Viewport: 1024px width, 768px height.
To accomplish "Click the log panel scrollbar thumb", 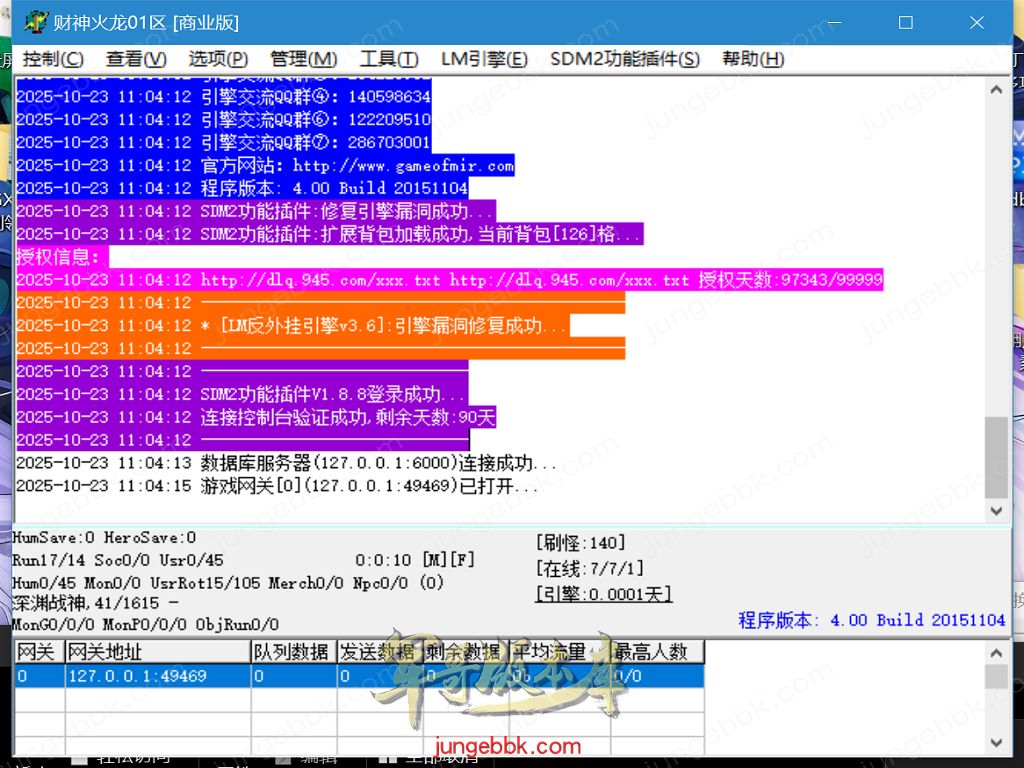I will click(x=996, y=457).
